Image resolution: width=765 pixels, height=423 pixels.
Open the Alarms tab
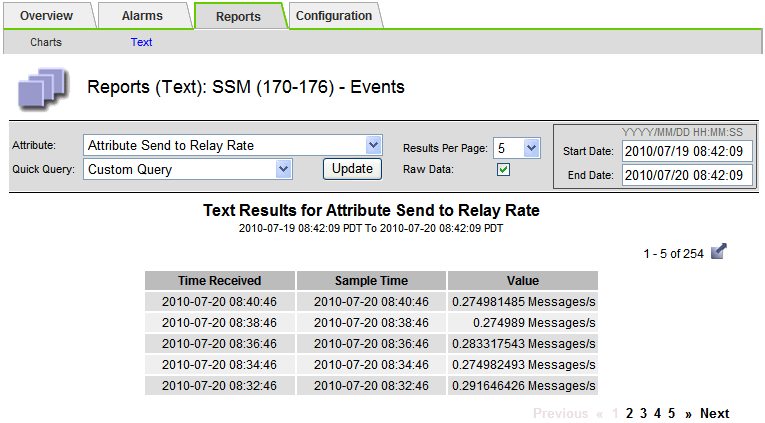pyautogui.click(x=142, y=16)
